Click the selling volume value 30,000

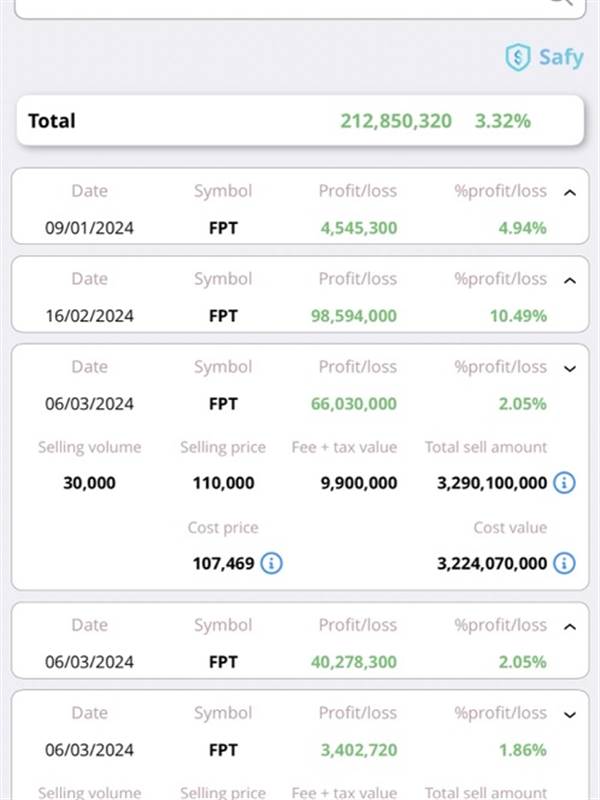click(89, 483)
